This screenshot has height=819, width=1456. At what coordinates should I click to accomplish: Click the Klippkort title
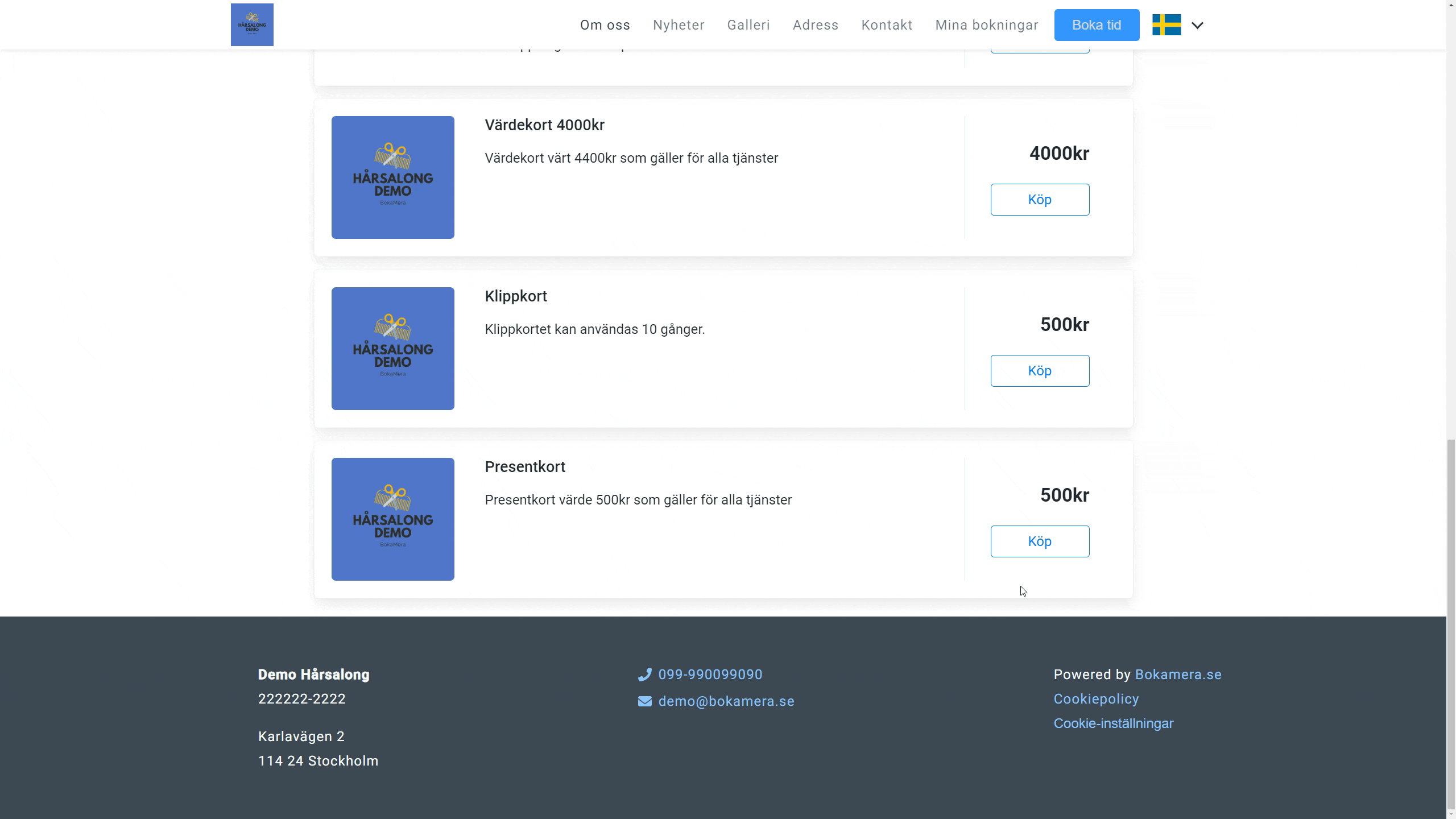tap(516, 296)
